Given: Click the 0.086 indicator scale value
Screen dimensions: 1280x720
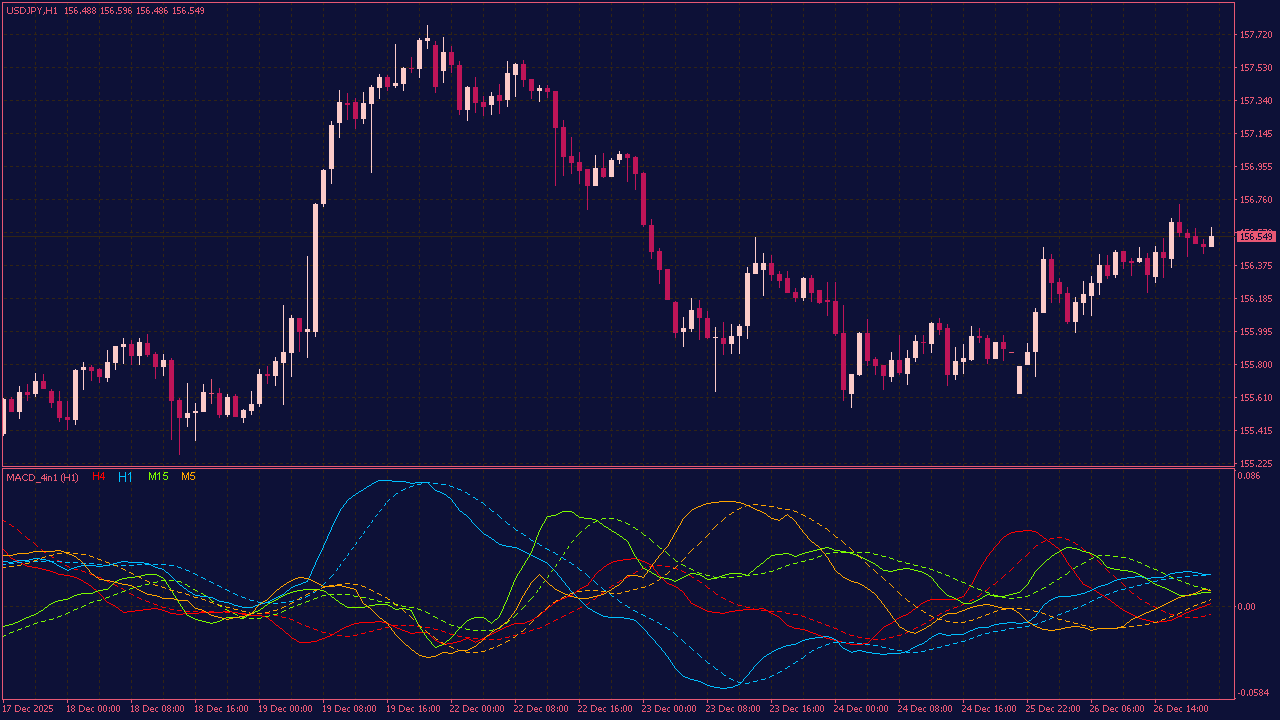Looking at the screenshot, I should point(1251,475).
